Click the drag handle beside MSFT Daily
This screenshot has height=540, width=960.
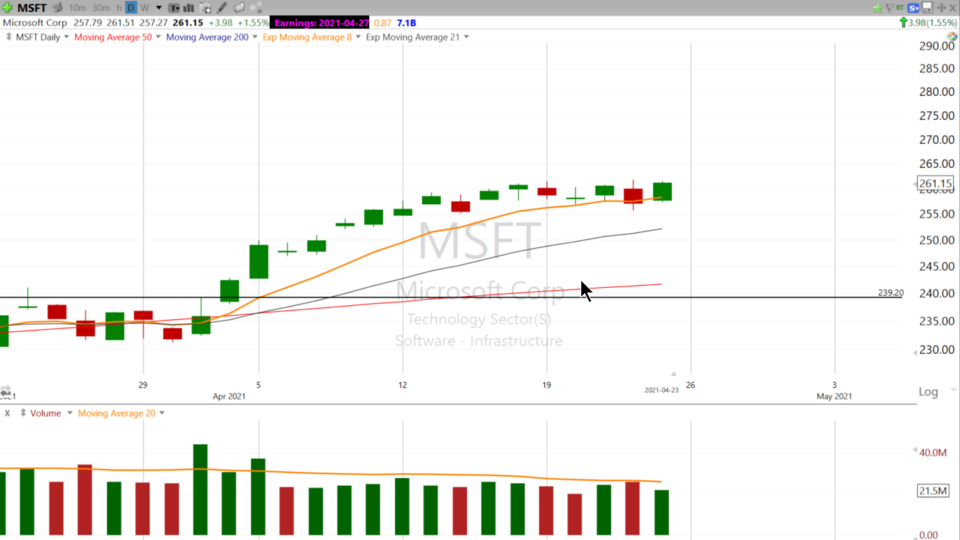[x=9, y=37]
